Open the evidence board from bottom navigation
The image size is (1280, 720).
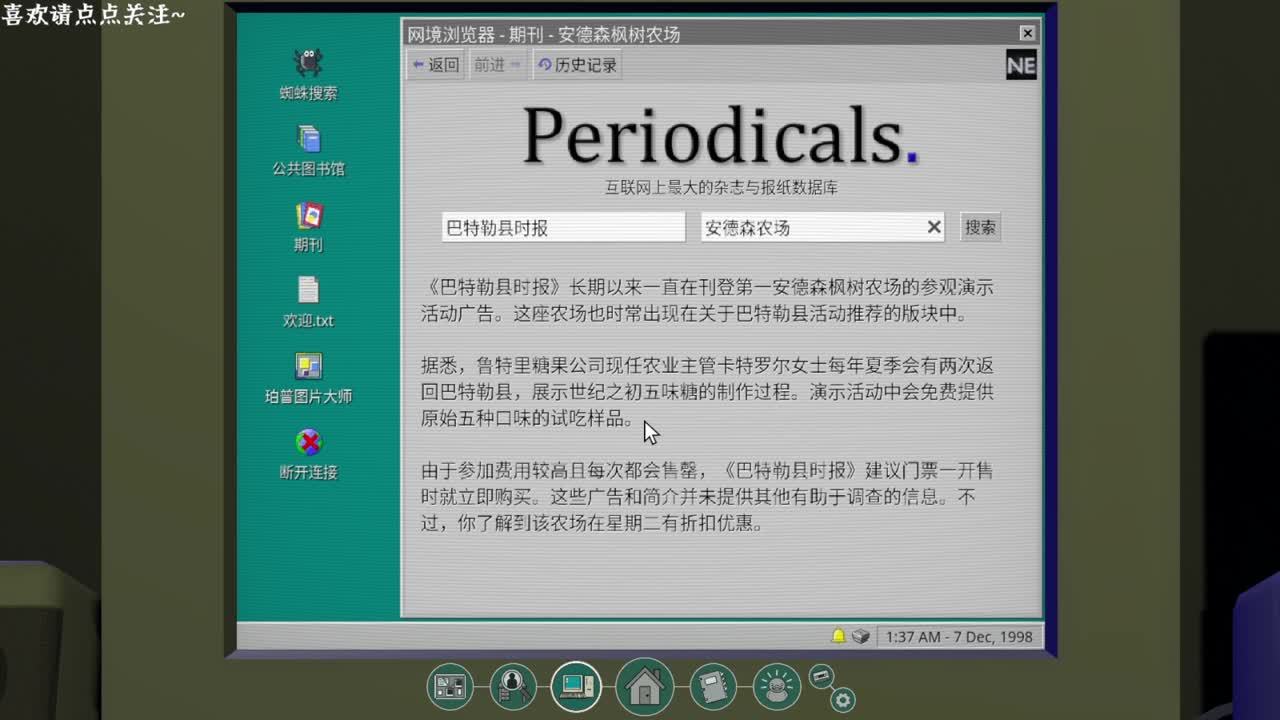[450, 686]
